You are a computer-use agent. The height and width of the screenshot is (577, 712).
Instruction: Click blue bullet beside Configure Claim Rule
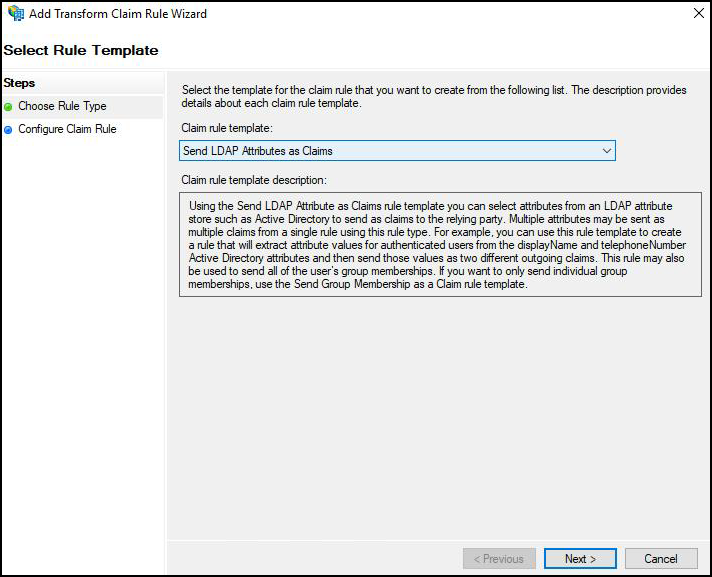(x=9, y=130)
